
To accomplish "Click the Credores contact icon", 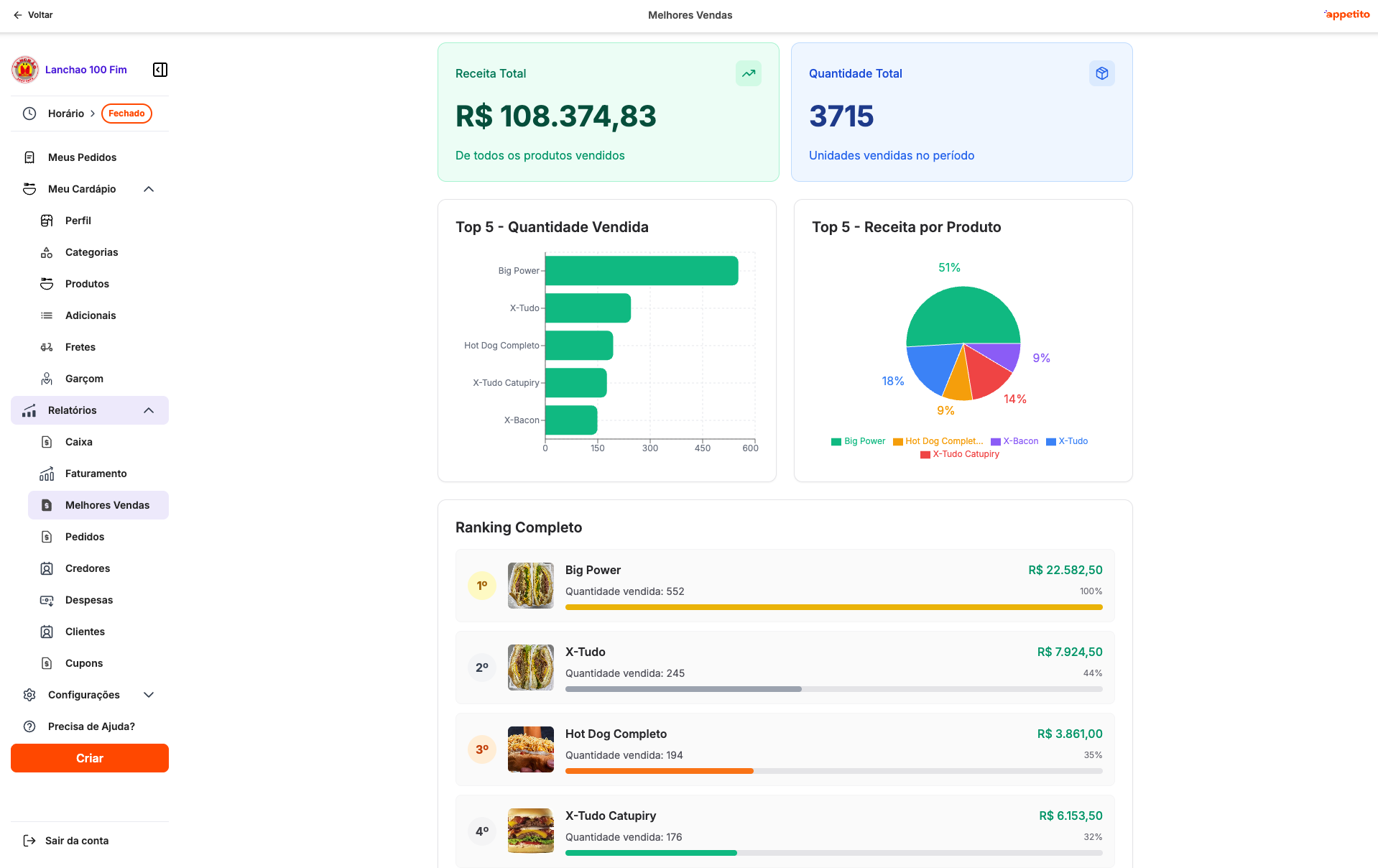I will [x=47, y=568].
